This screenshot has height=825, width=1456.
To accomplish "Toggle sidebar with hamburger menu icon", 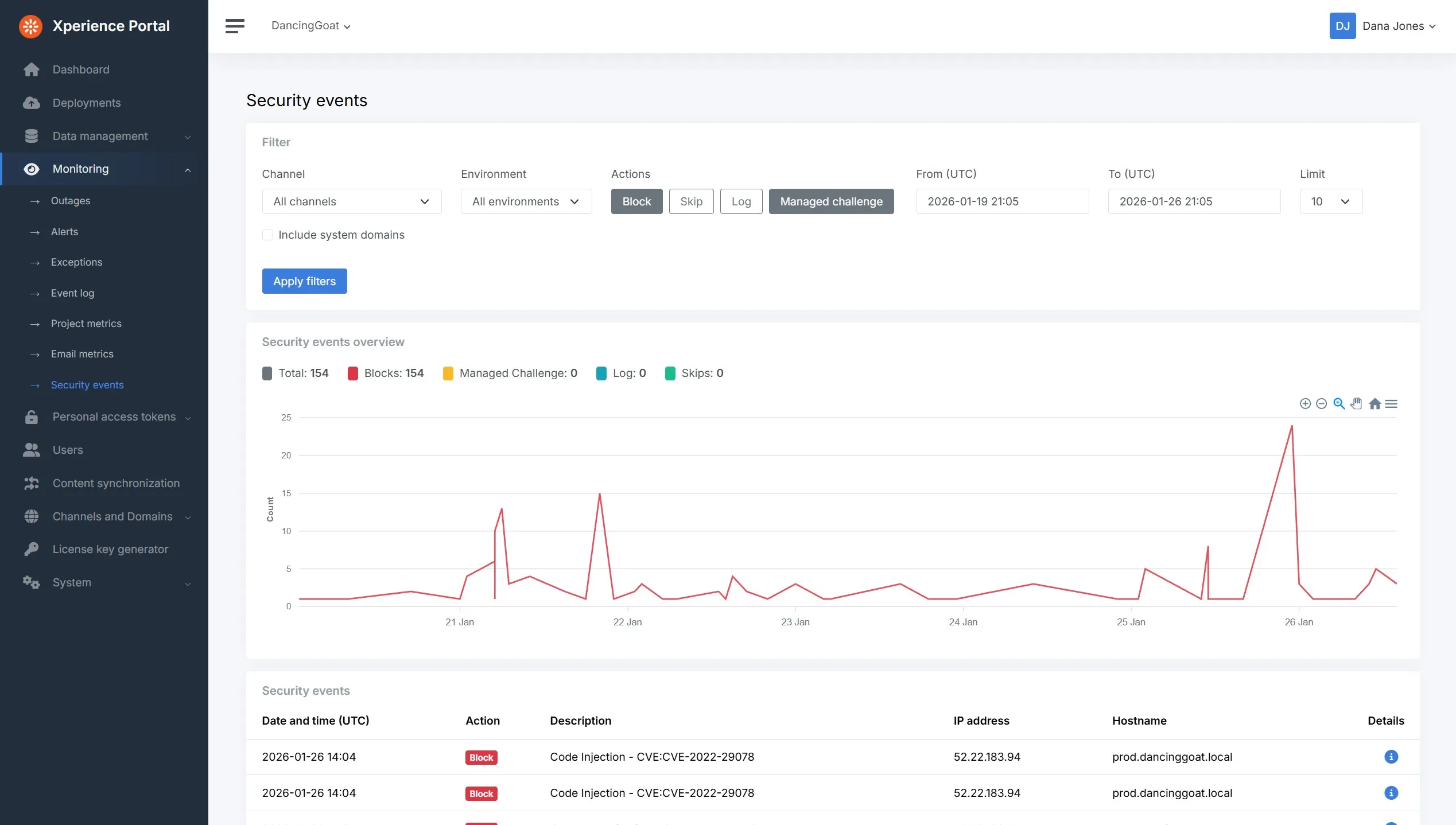I will (x=235, y=26).
